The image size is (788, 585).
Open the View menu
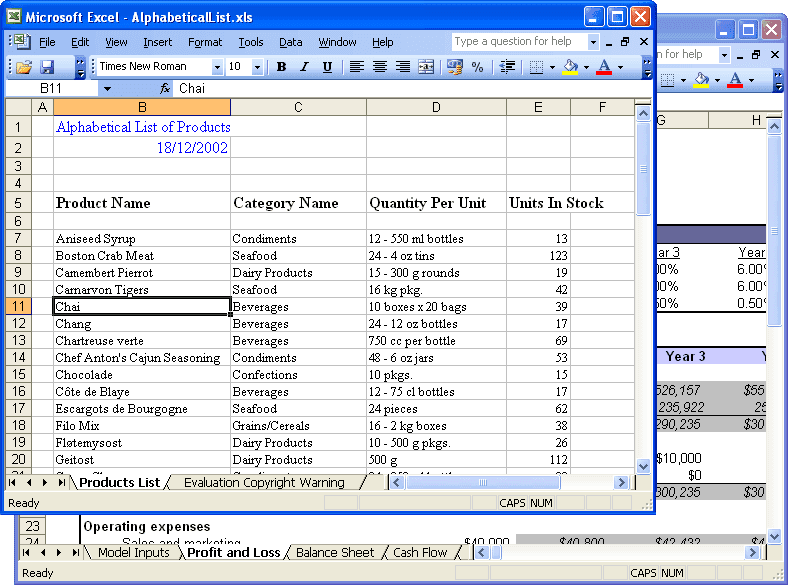[116, 42]
